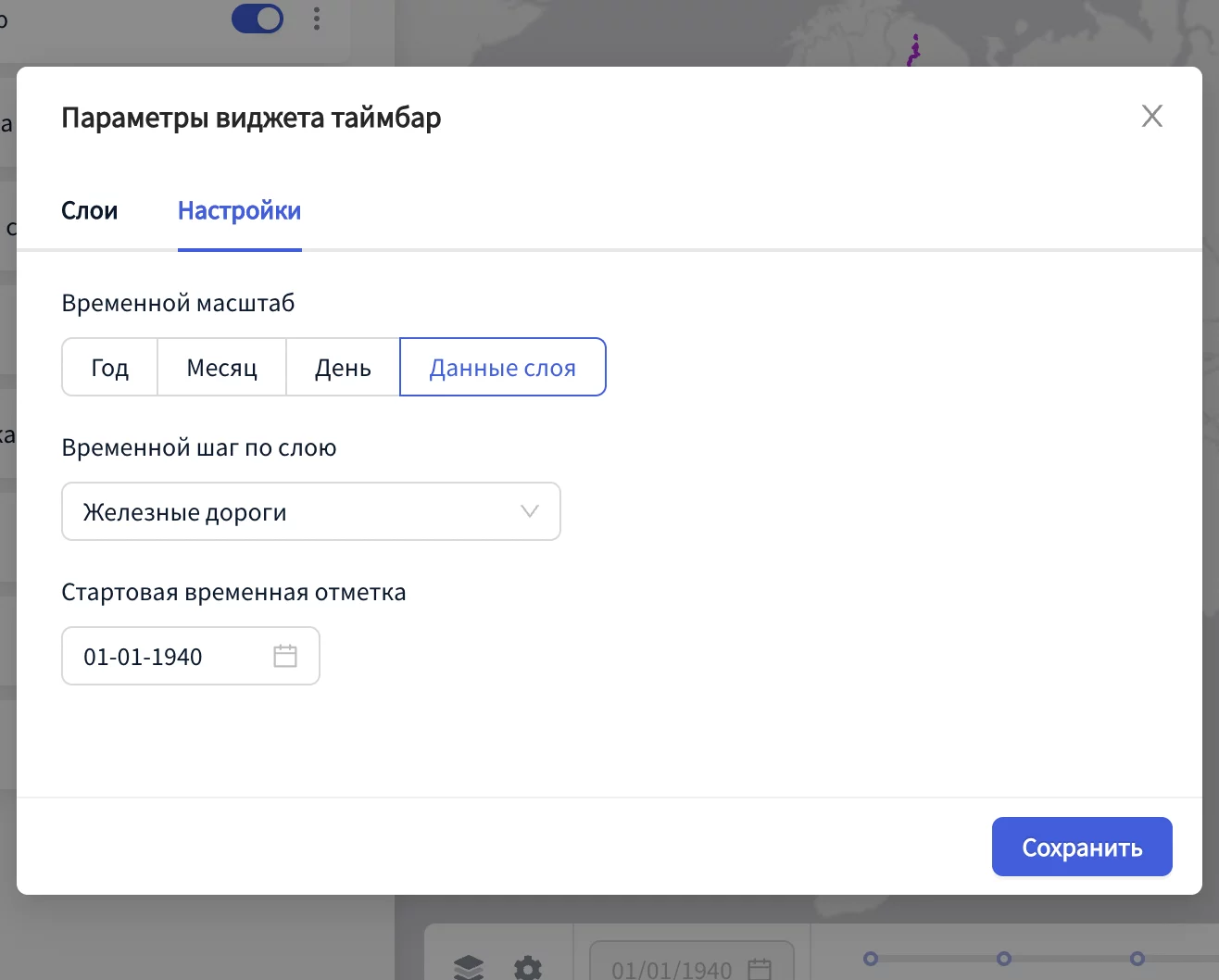Pick День time scale option

click(x=343, y=368)
